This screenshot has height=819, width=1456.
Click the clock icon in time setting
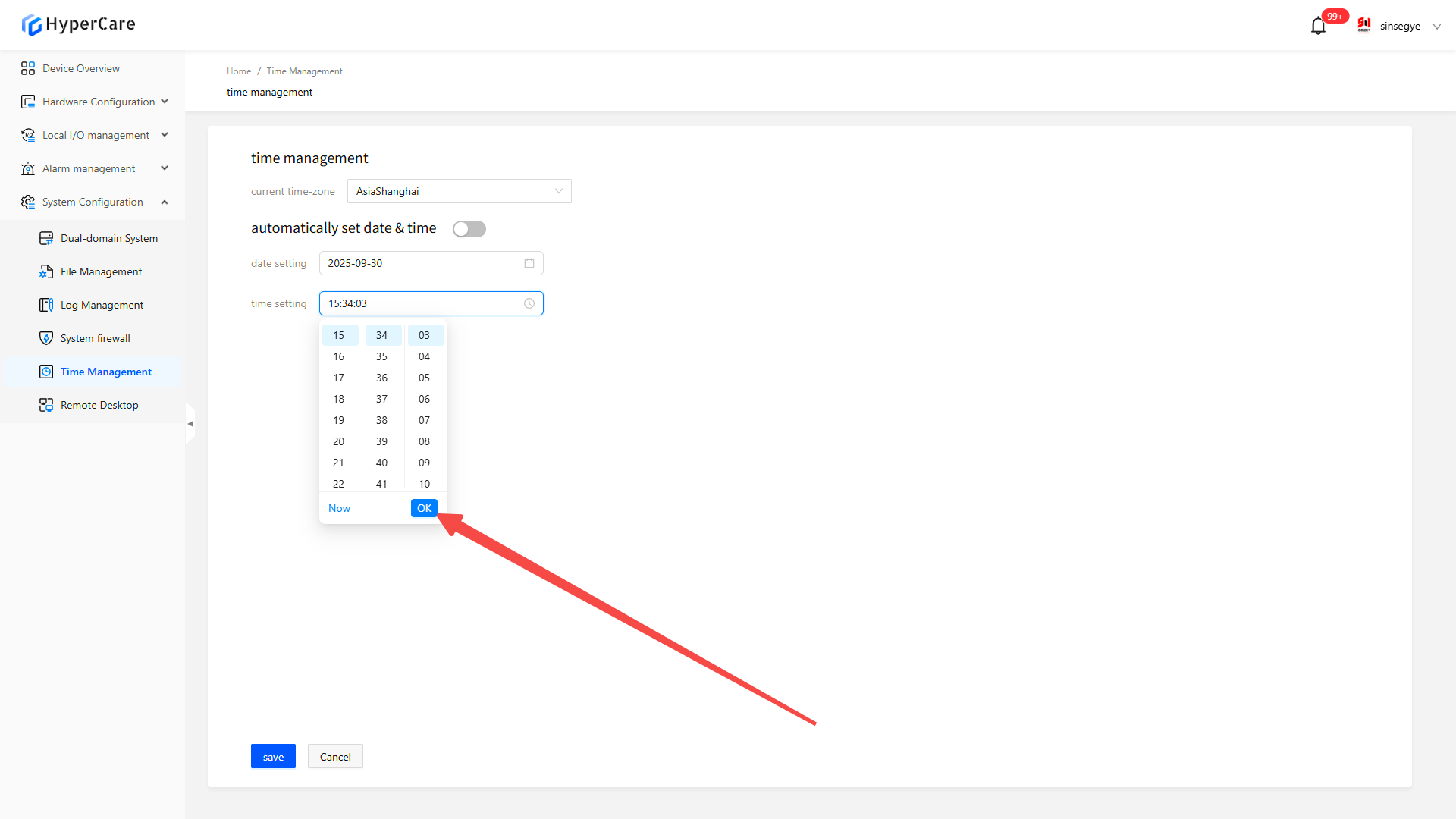click(529, 303)
